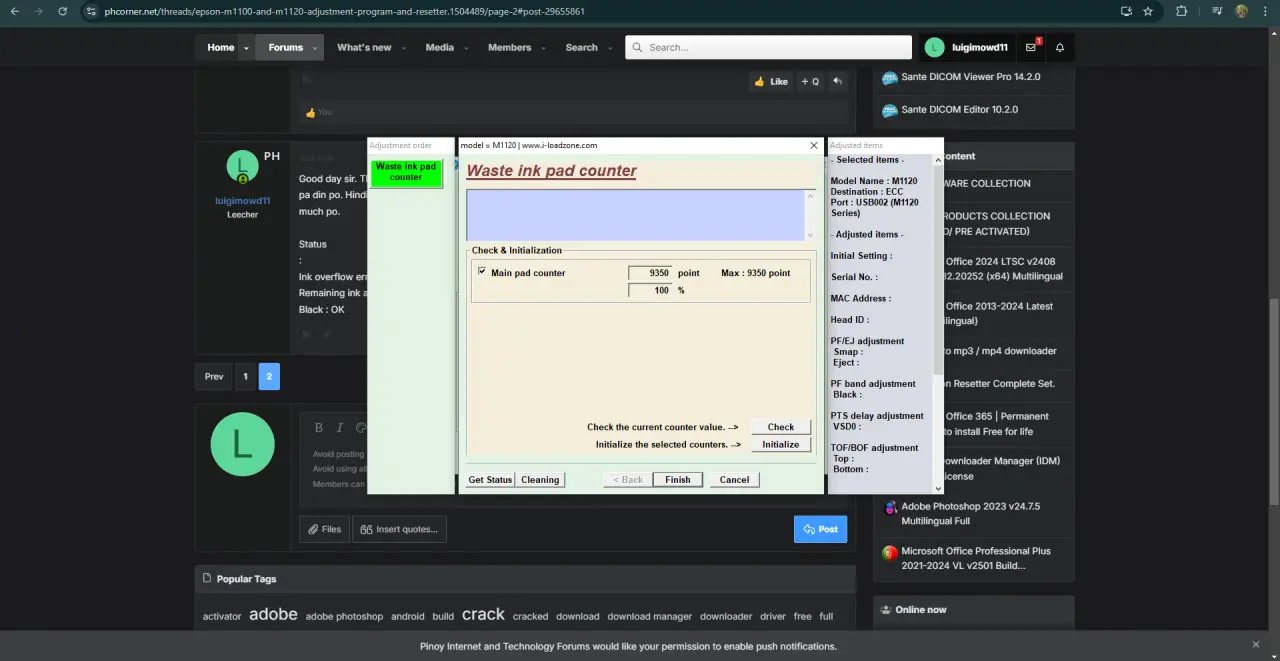Click the Initialize button
The height and width of the screenshot is (661, 1280).
click(781, 445)
